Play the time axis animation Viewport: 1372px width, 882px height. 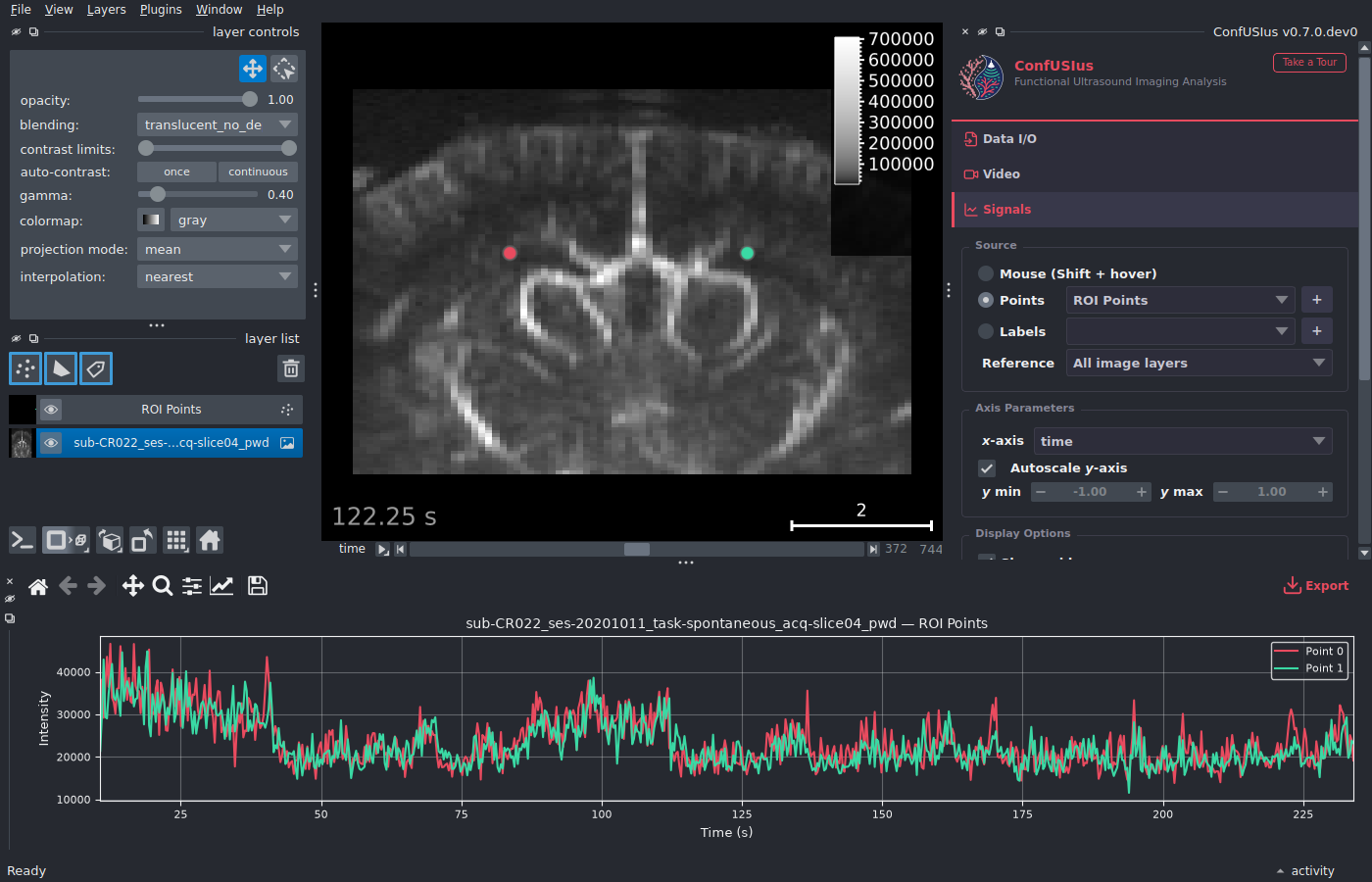[x=383, y=550]
